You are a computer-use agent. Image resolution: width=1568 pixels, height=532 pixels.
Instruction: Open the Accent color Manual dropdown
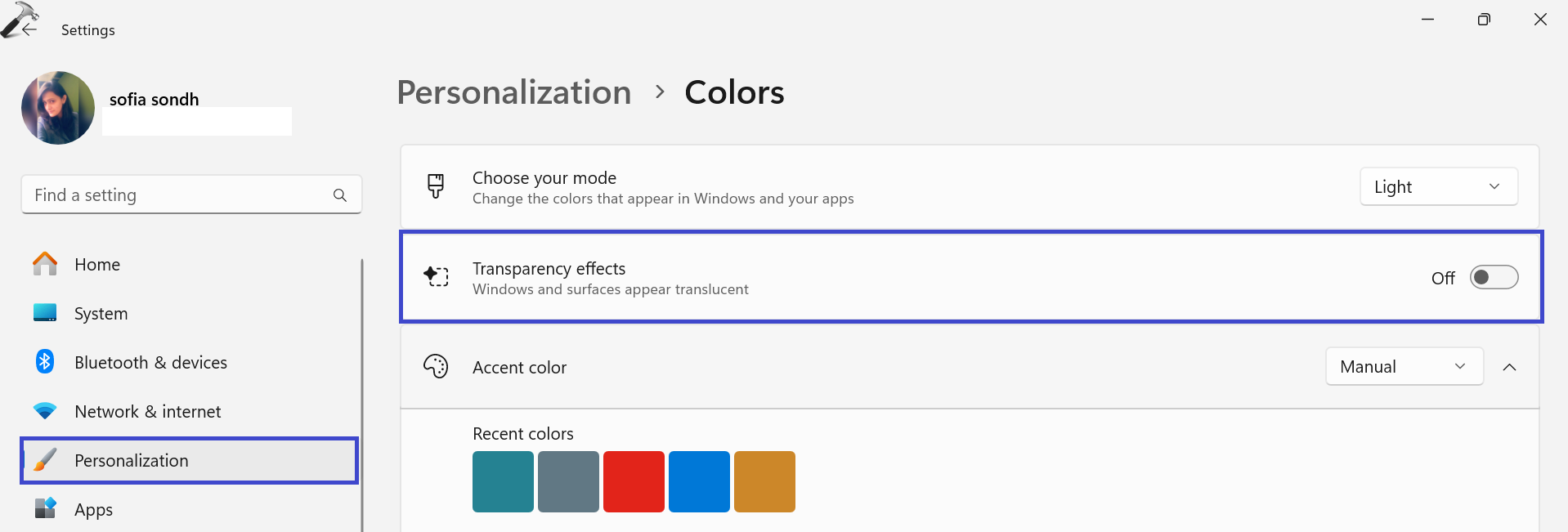[1404, 367]
